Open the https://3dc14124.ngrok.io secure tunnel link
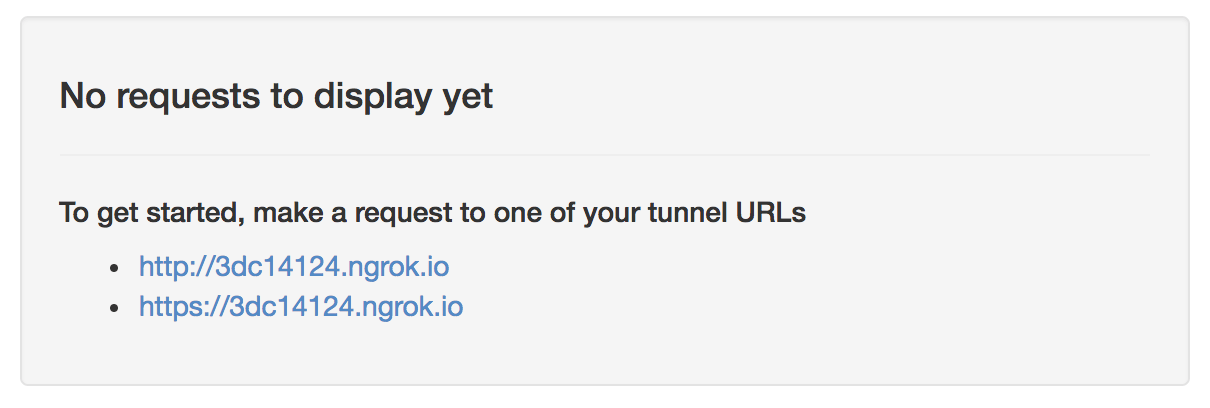1210x408 pixels. point(300,305)
